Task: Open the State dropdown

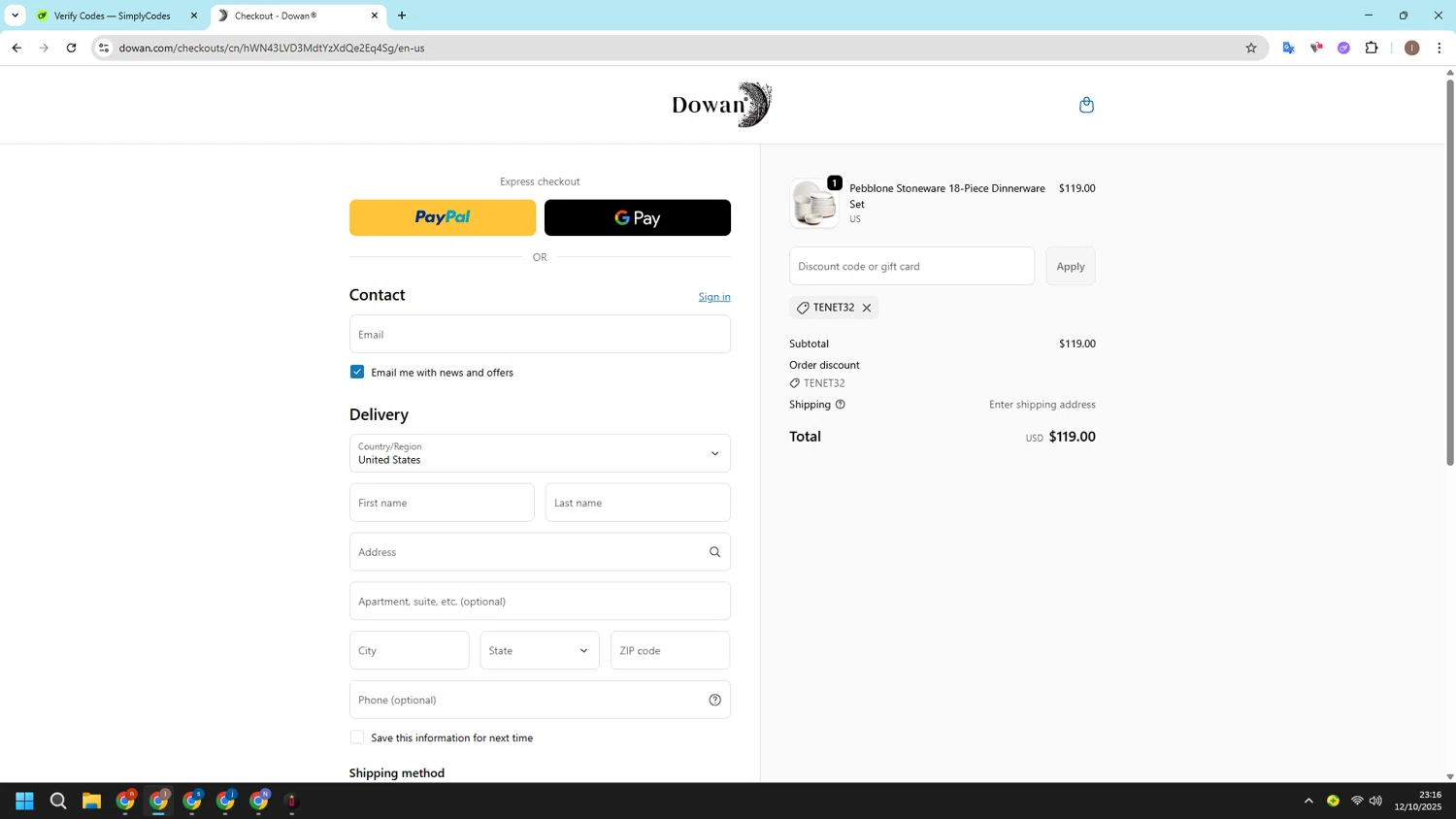Action: 540,650
